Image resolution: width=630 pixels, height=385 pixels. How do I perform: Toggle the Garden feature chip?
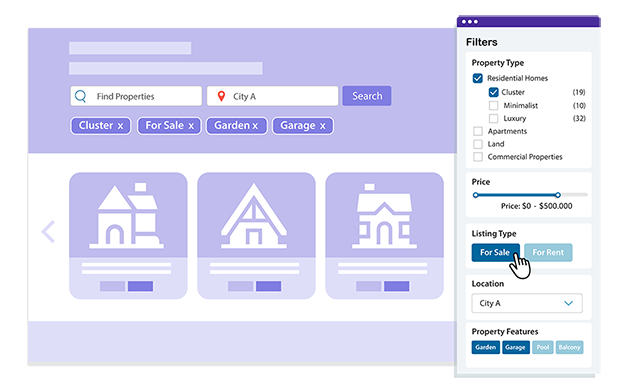coord(486,347)
